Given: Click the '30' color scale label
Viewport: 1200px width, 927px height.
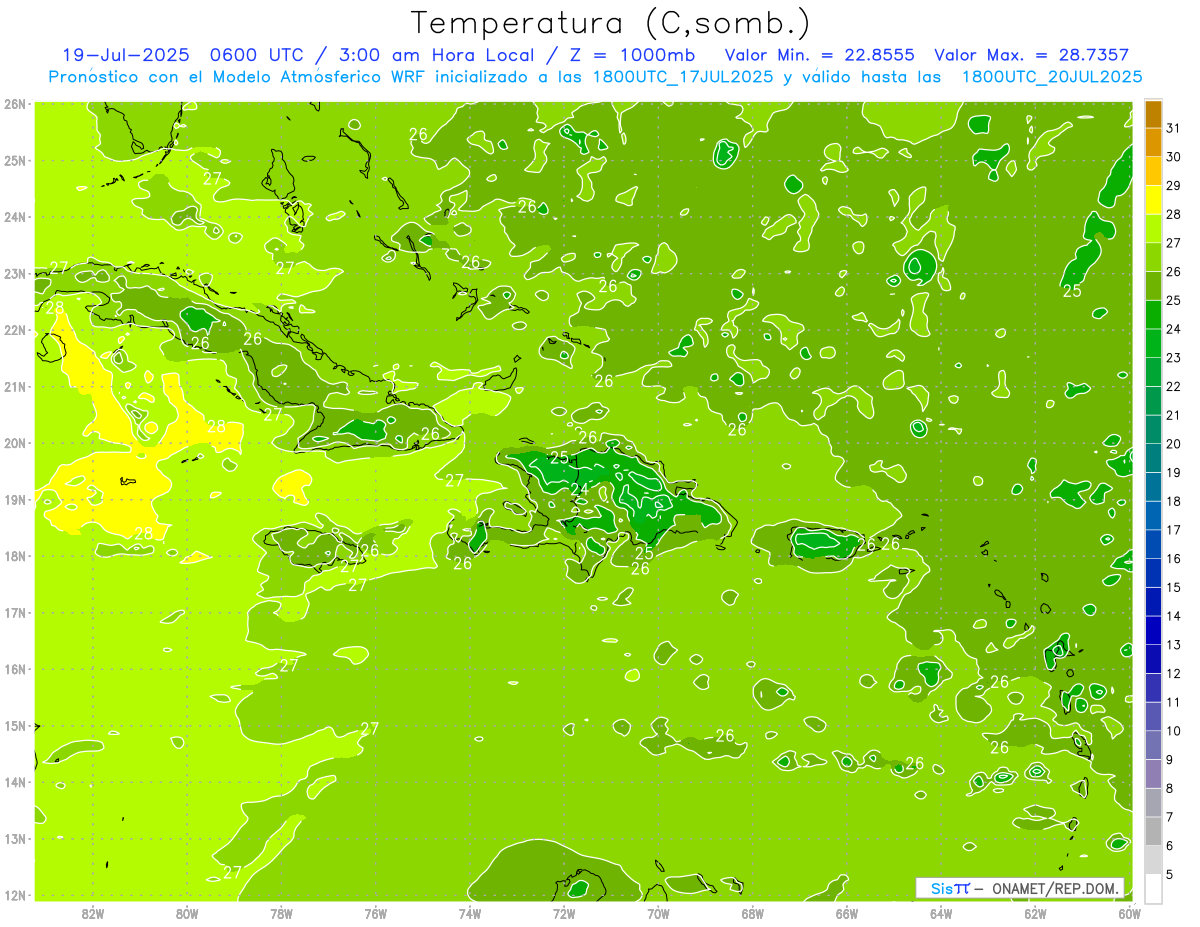Looking at the screenshot, I should tap(1173, 157).
